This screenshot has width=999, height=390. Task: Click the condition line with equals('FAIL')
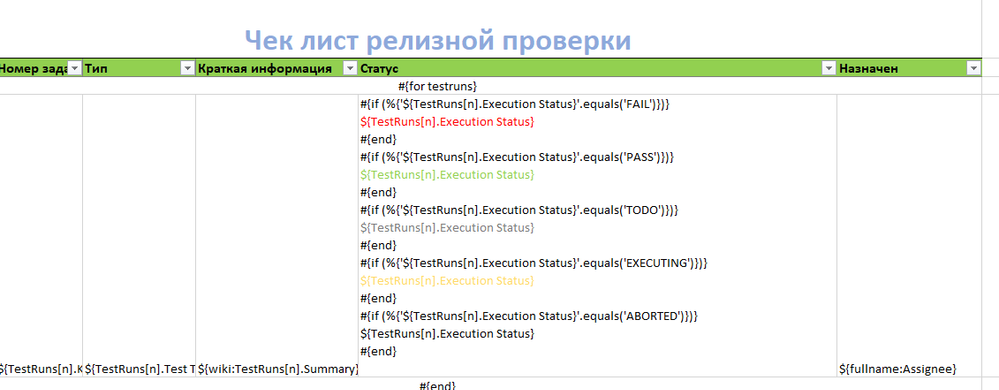(514, 103)
